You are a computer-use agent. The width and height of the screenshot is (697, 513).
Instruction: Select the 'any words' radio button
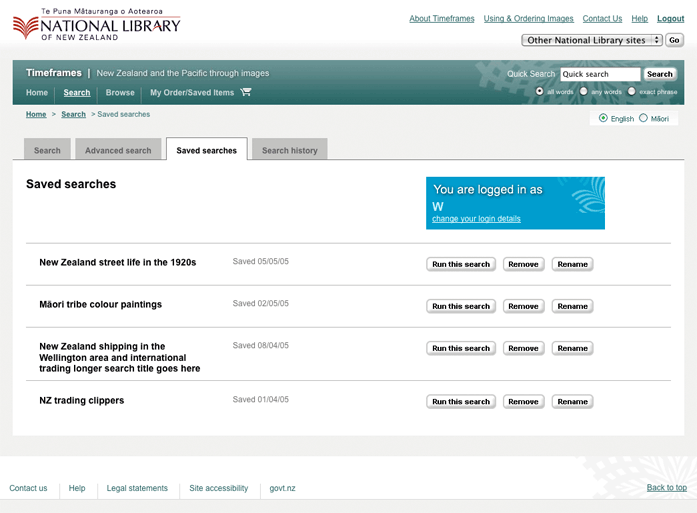pyautogui.click(x=584, y=91)
